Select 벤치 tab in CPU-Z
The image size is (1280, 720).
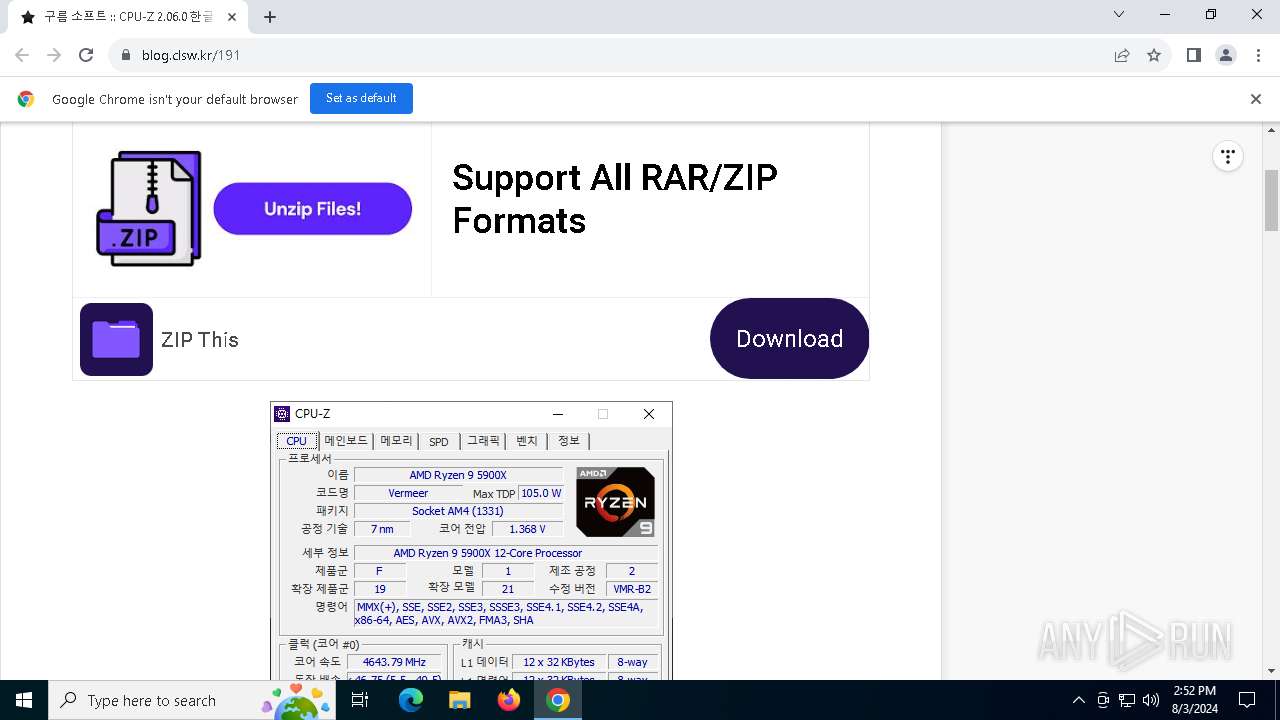point(527,441)
